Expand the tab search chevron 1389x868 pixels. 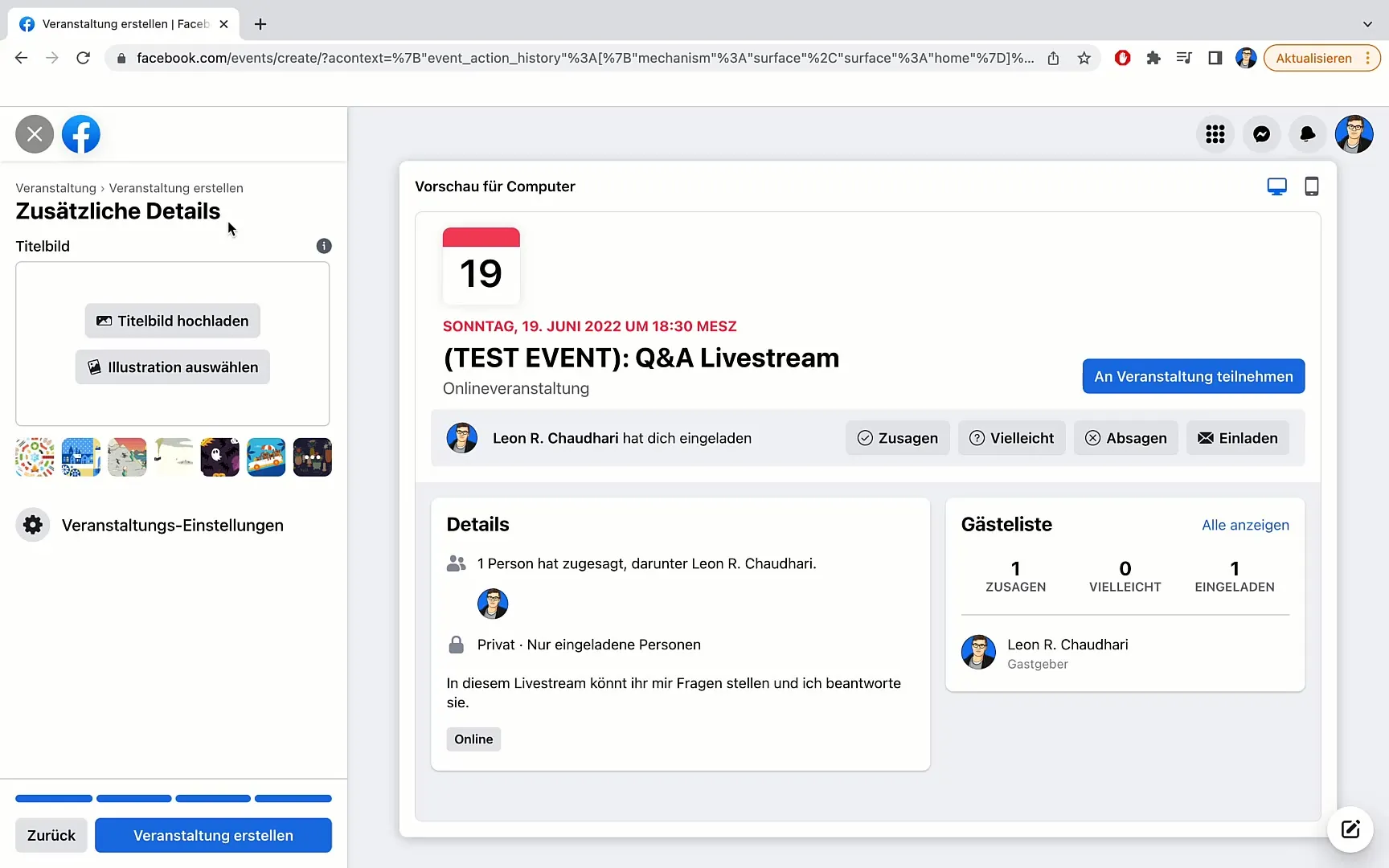pyautogui.click(x=1367, y=24)
